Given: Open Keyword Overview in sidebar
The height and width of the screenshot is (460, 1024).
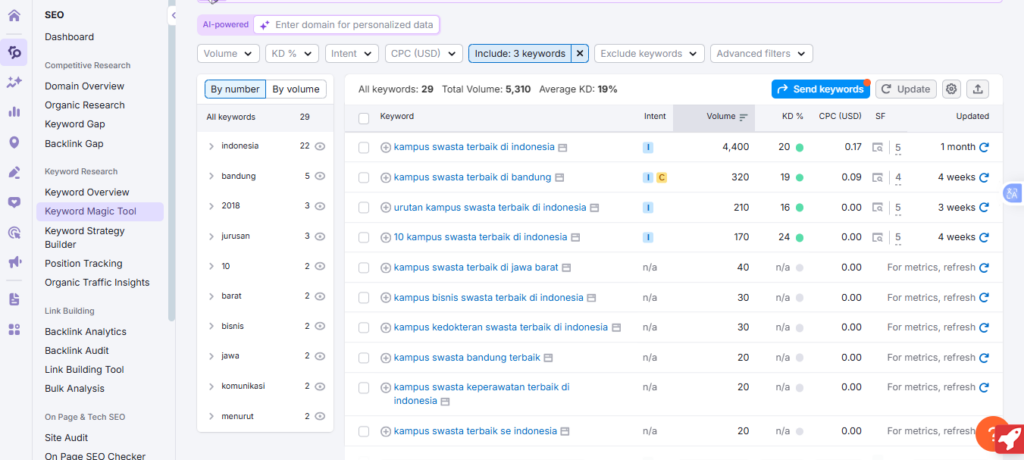Looking at the screenshot, I should [87, 192].
